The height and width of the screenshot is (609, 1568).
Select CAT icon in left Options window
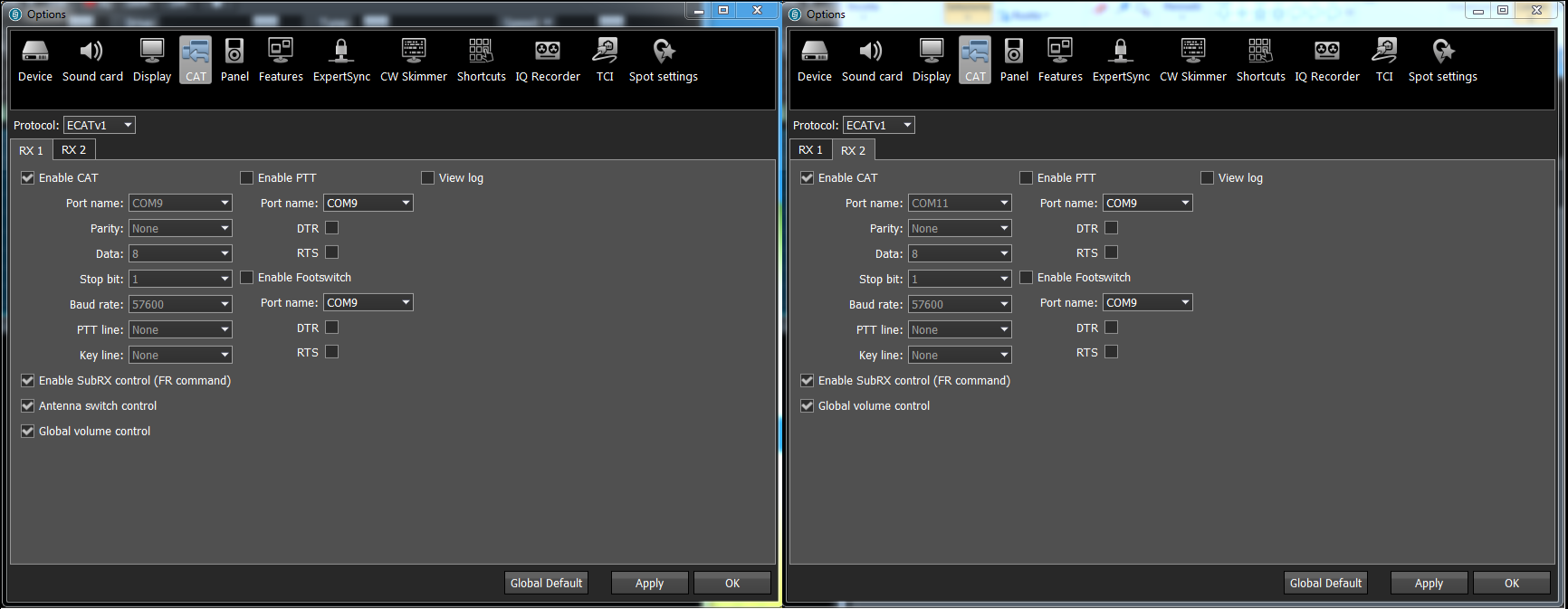196,61
